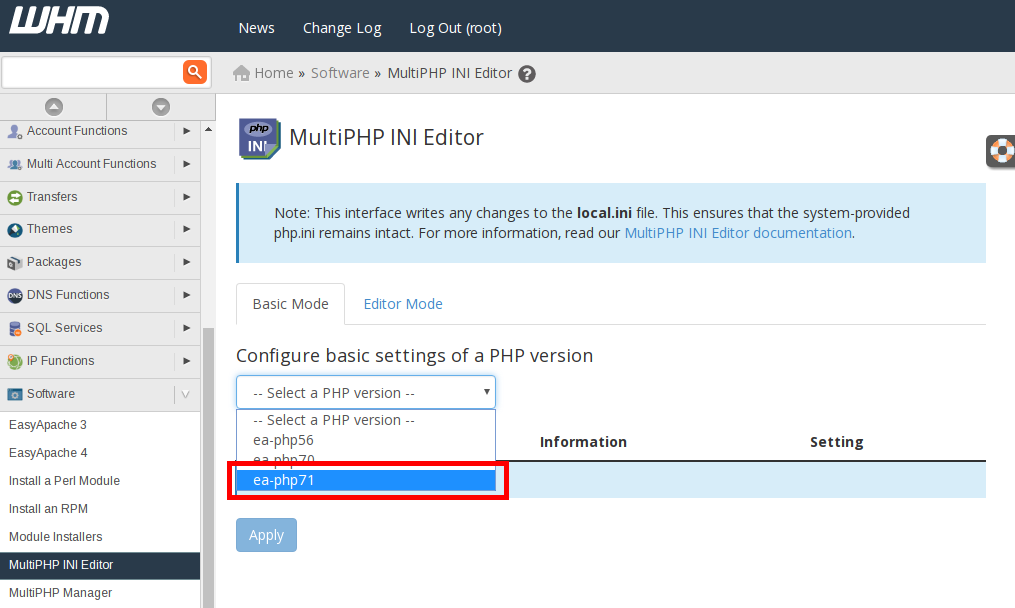The height and width of the screenshot is (608, 1015).
Task: Collapse the Software section chevron
Action: pos(186,394)
